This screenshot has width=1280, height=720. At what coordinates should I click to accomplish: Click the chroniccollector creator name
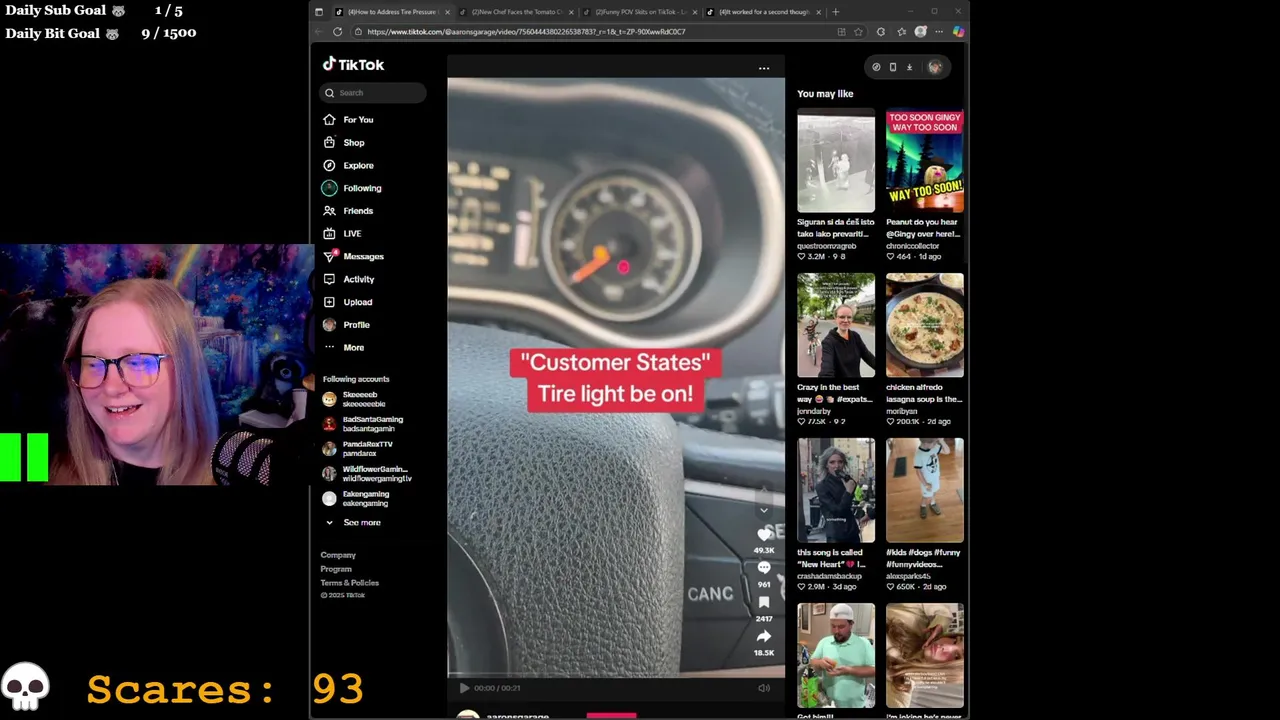[x=912, y=246]
